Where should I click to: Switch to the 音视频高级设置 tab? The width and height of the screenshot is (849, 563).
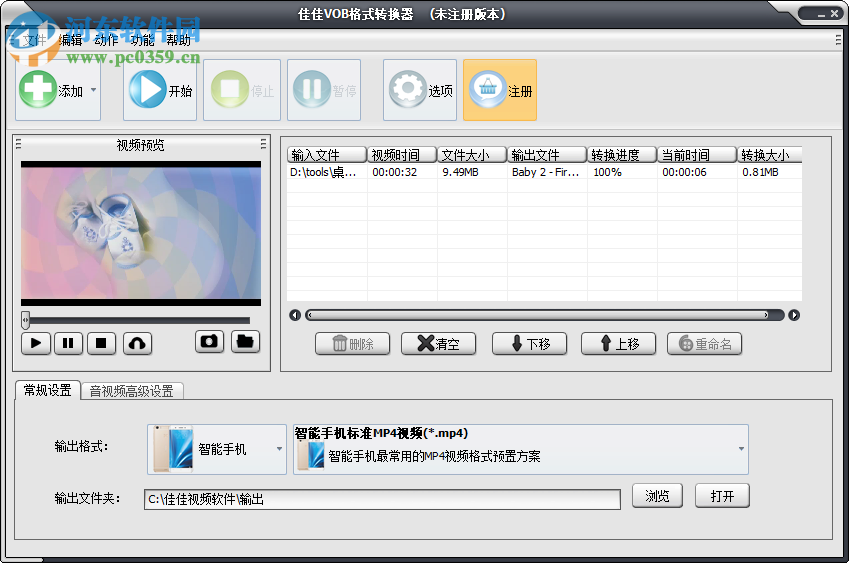tap(132, 391)
